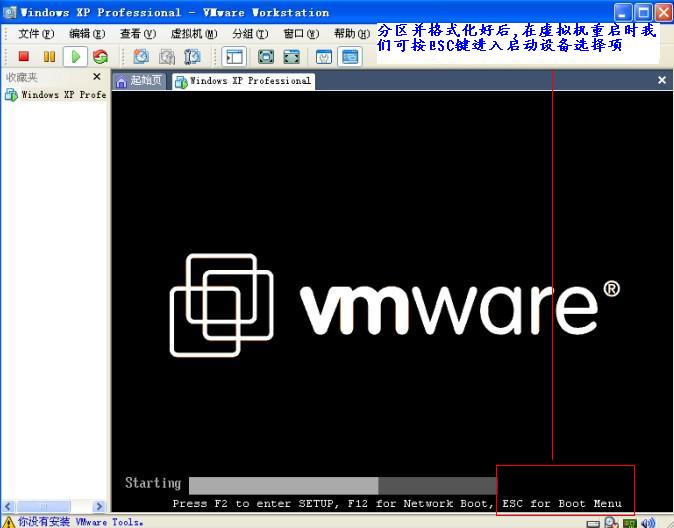
Task: Click the sidebar horizontal scrollbar right arrow
Action: pos(99,507)
